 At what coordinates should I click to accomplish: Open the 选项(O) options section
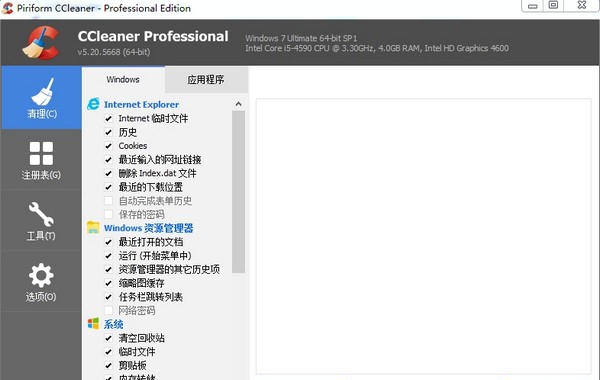pyautogui.click(x=41, y=282)
